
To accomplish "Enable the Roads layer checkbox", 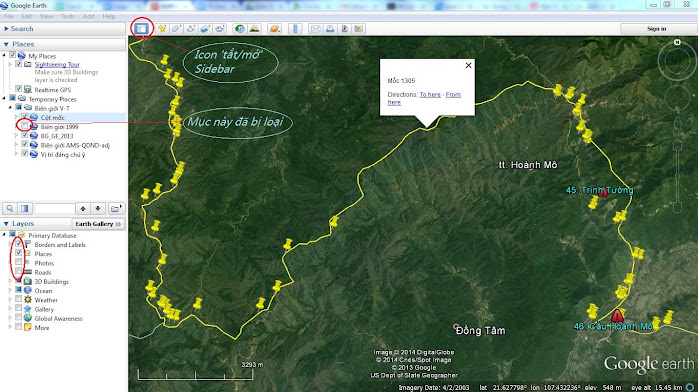I will [19, 272].
